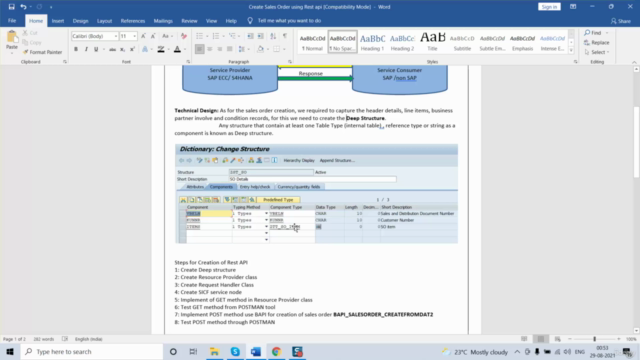640x360 pixels.
Task: Switch to the Design tab
Action: (x=80, y=21)
